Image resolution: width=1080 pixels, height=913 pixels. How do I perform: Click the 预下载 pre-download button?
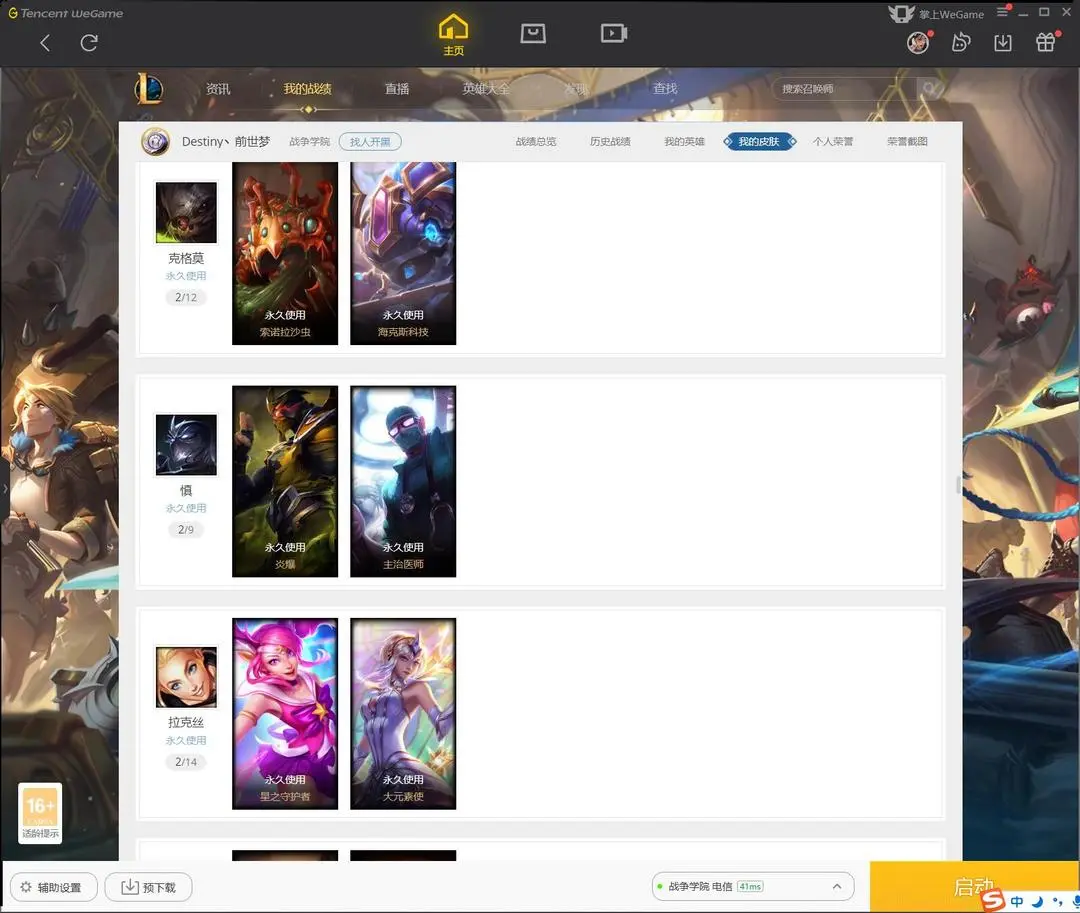[x=148, y=887]
